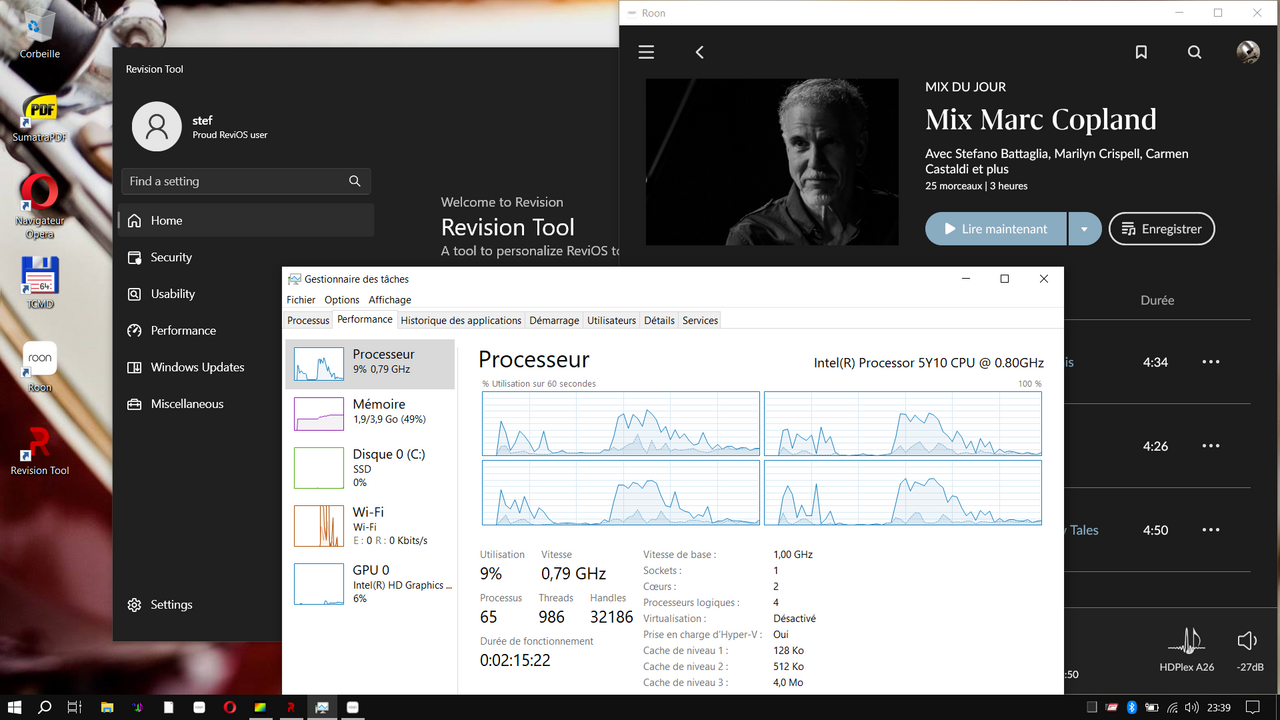Select SumatraPDF desktop shortcut
Image resolution: width=1280 pixels, height=720 pixels.
tap(40, 118)
